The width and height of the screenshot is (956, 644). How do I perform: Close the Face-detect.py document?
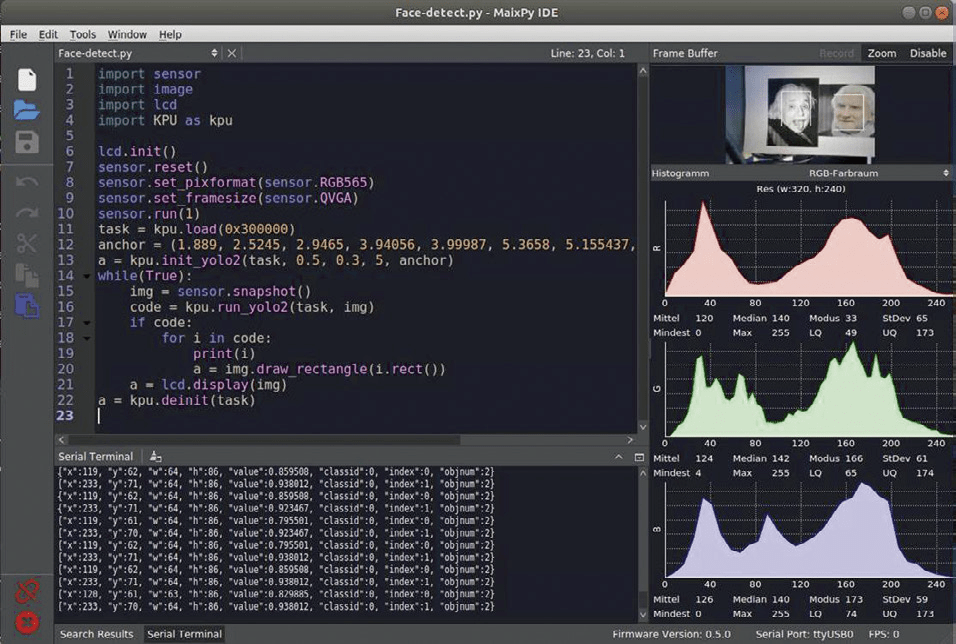point(232,53)
